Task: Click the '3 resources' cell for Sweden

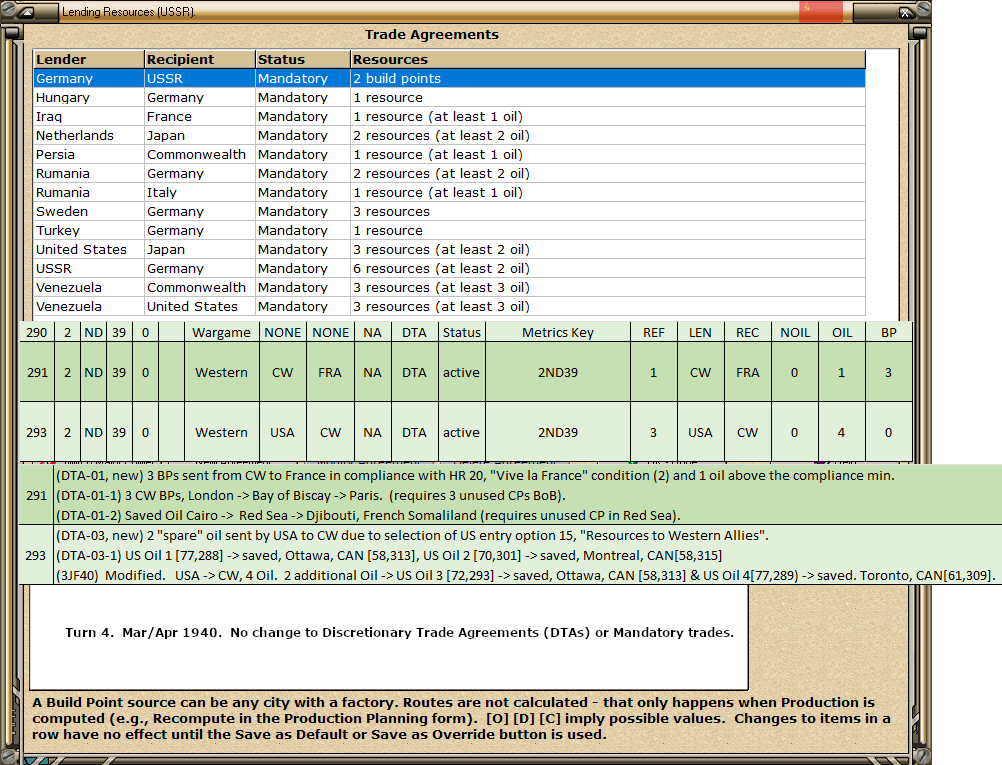Action: (608, 212)
